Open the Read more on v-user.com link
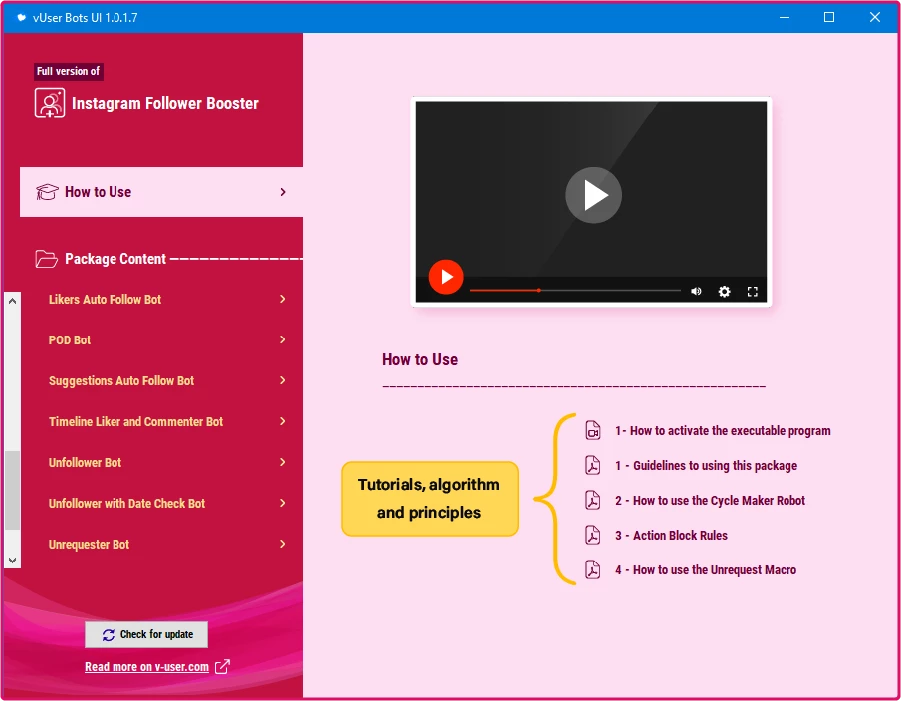Screen dimensions: 901x701 [147, 667]
